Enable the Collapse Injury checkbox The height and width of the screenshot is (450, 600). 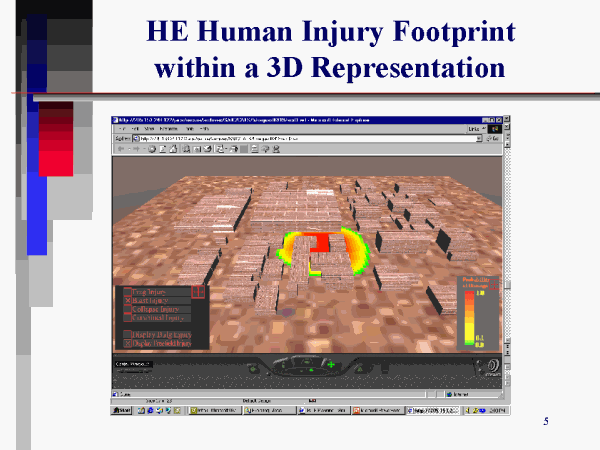[128, 309]
